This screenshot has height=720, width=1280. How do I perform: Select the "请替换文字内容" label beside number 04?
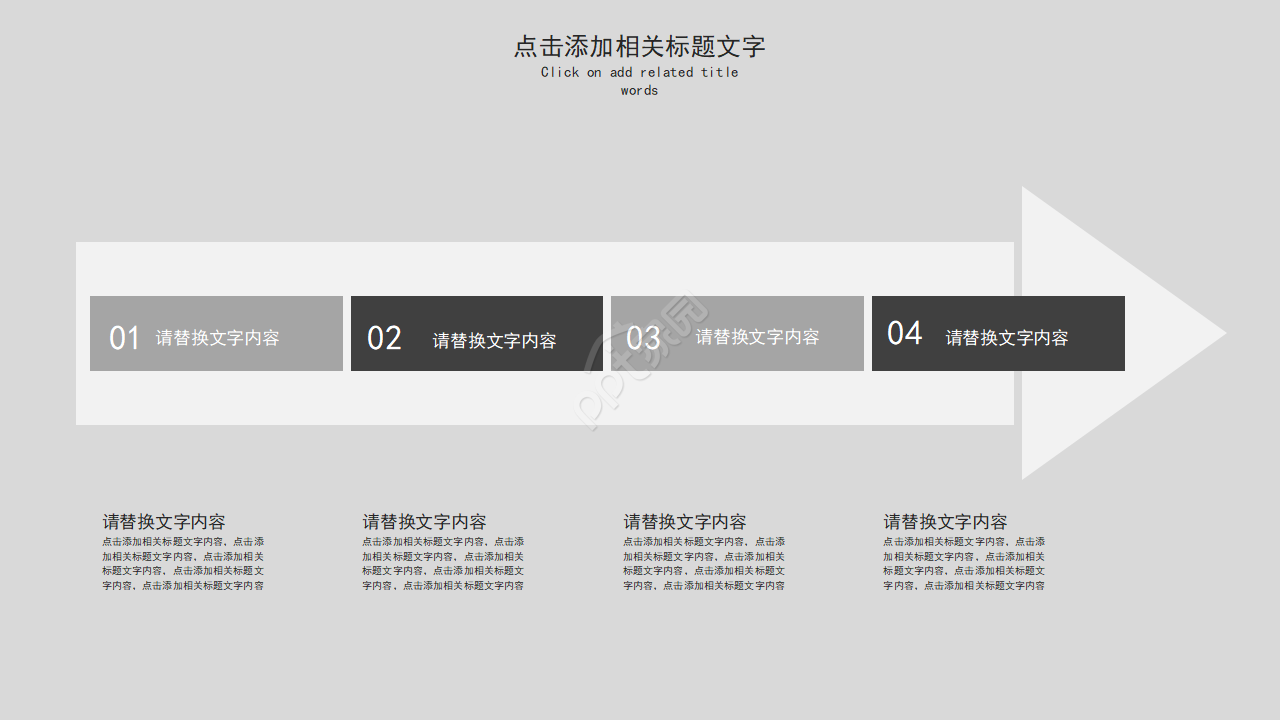tap(1006, 338)
